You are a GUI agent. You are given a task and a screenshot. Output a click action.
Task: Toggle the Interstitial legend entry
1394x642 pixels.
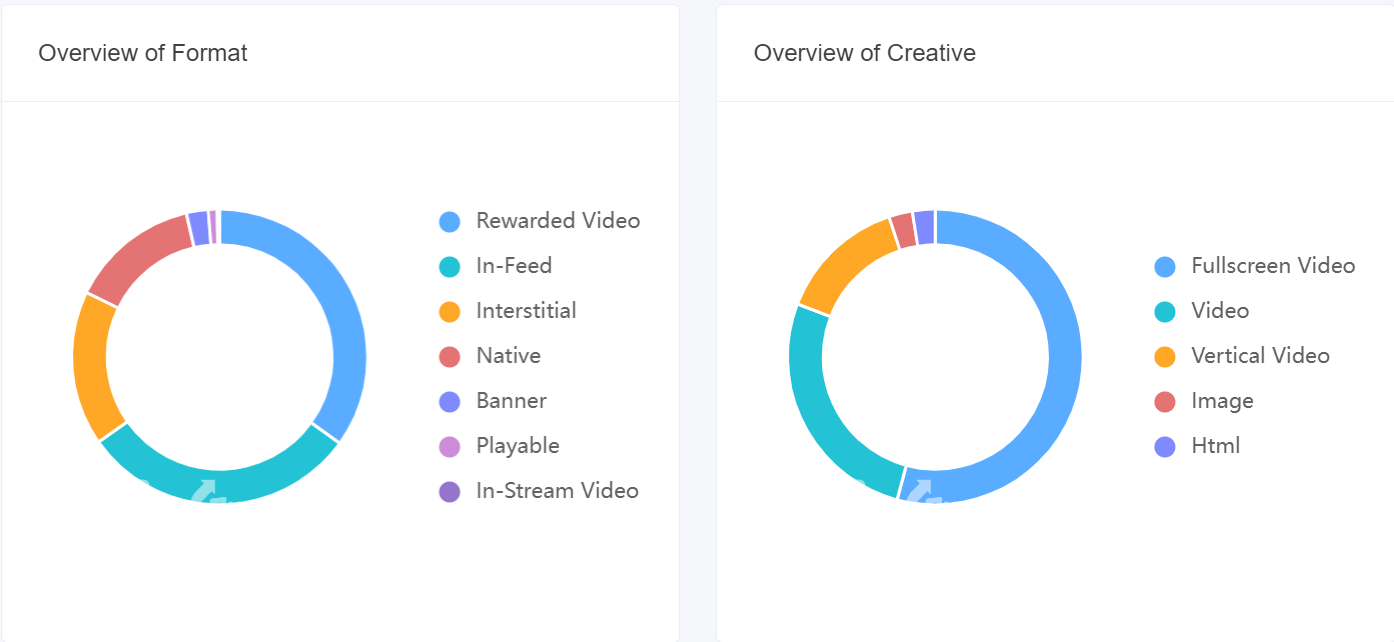[525, 311]
